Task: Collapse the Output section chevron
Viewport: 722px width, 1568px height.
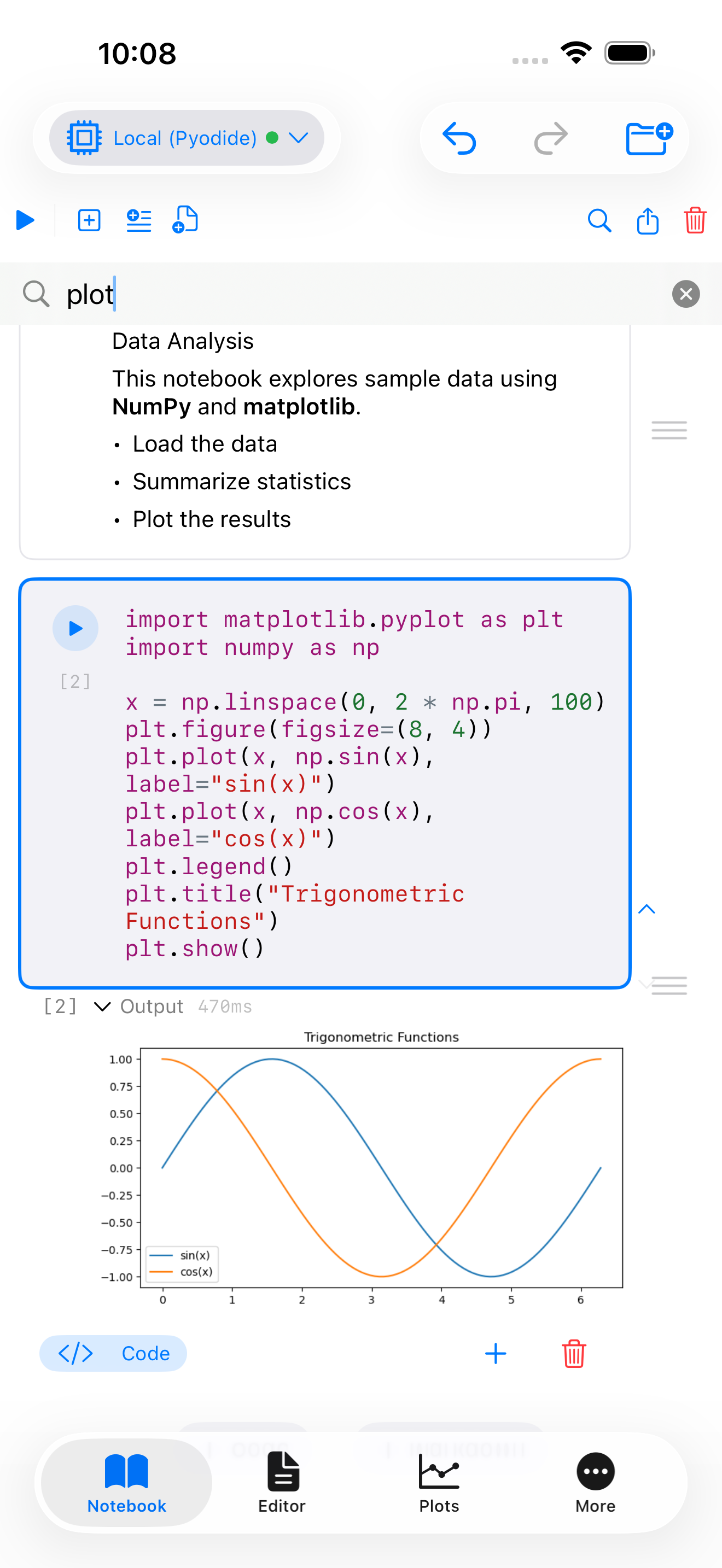Action: 102,1006
